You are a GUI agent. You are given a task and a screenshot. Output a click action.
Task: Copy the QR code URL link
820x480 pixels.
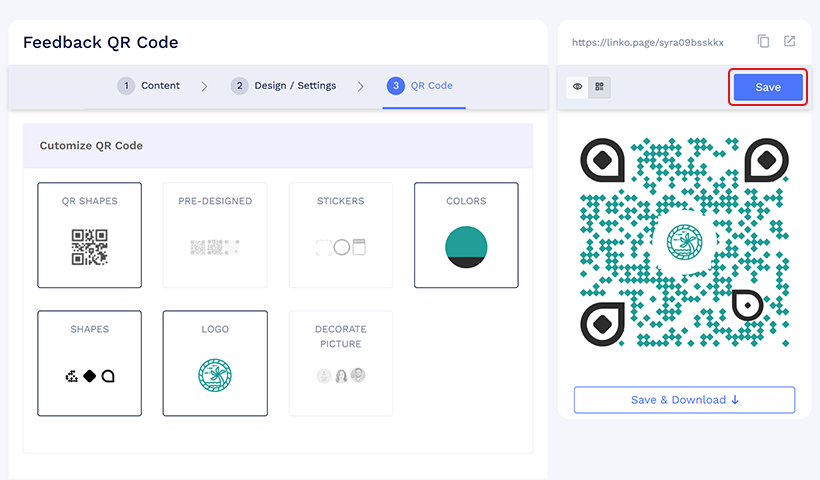click(764, 42)
